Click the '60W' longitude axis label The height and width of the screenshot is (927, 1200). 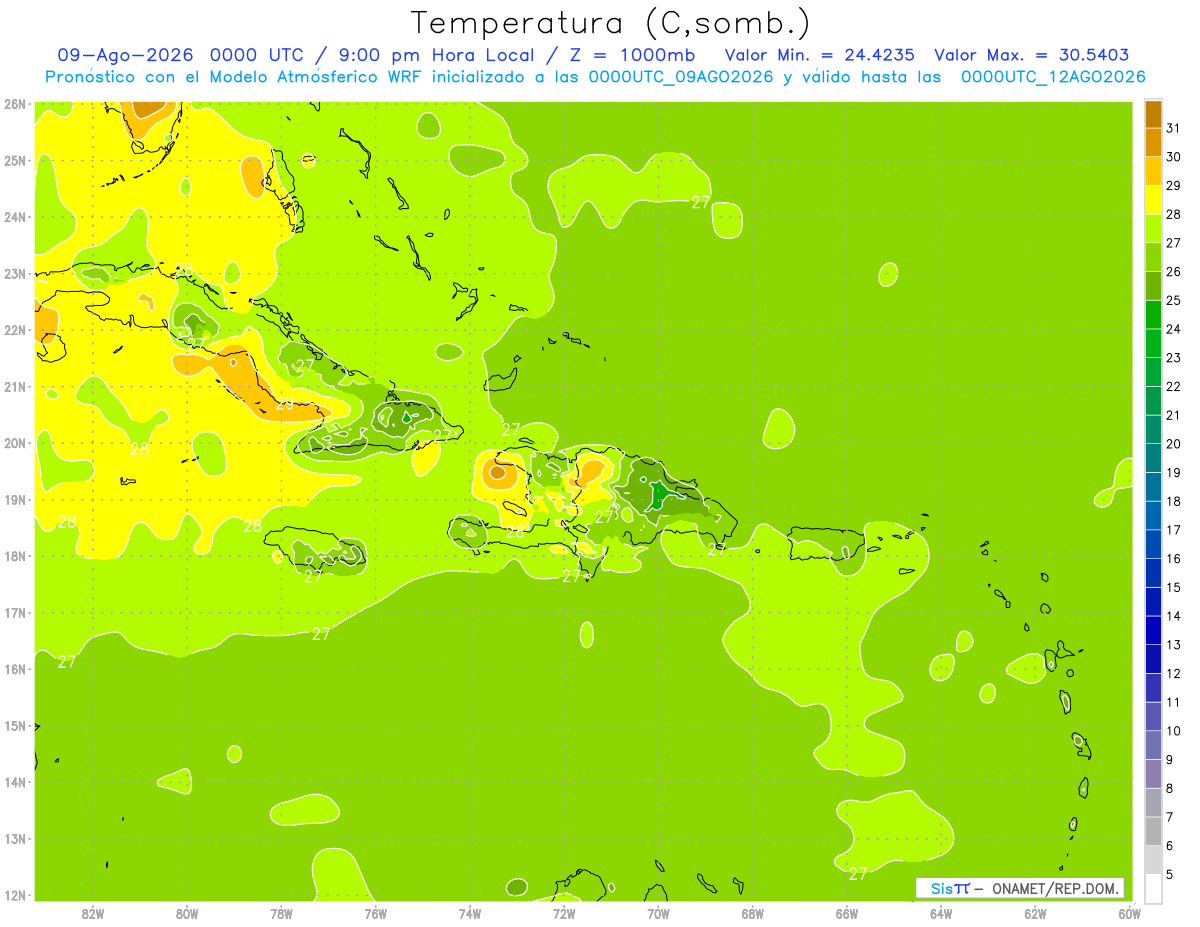pos(1130,913)
